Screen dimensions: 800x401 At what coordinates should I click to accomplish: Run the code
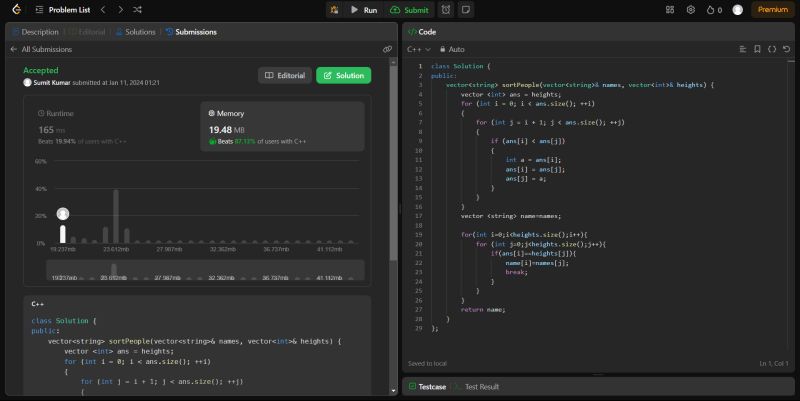[x=364, y=10]
